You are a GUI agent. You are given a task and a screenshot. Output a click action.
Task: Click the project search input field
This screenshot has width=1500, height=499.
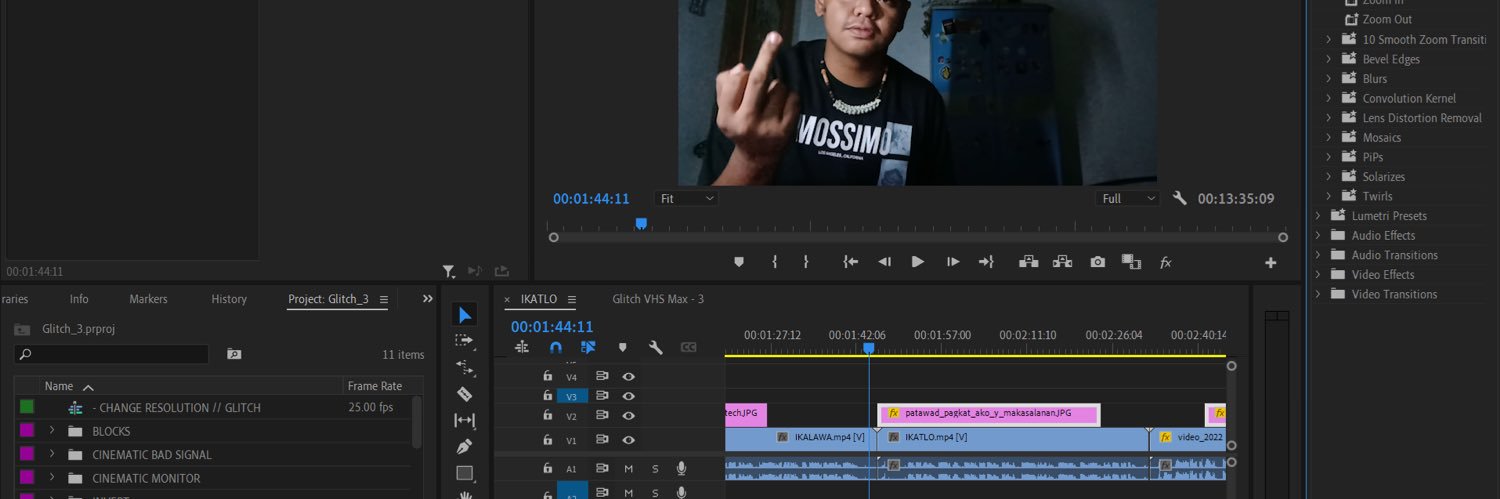point(111,354)
